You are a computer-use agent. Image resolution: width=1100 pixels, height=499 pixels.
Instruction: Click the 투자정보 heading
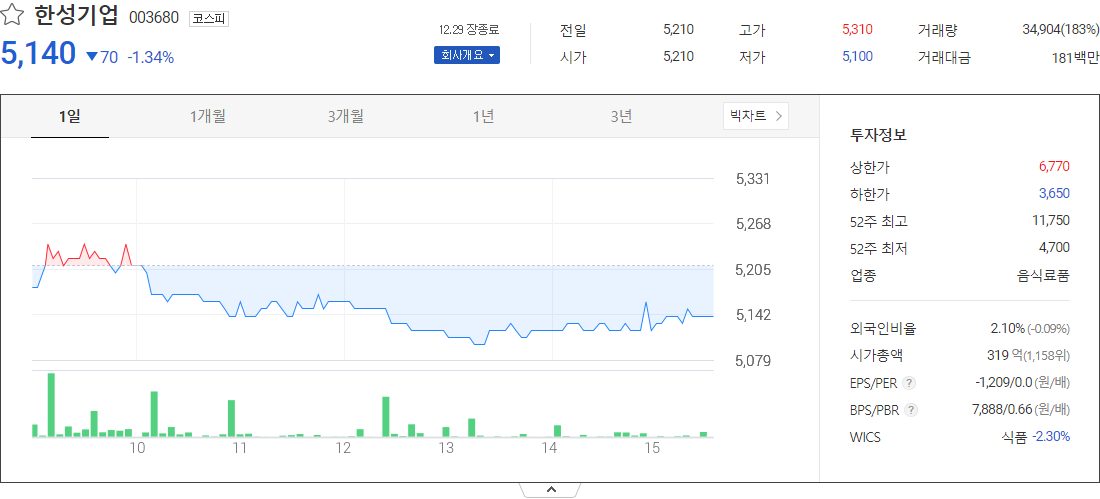878,135
